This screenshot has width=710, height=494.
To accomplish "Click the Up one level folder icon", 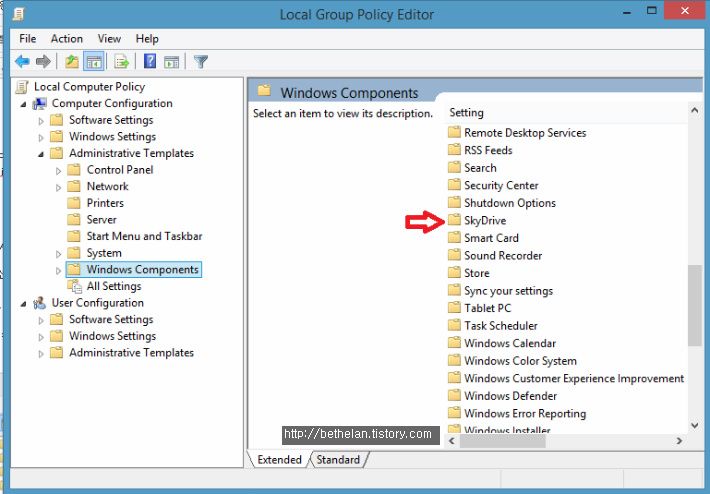I will click(72, 61).
